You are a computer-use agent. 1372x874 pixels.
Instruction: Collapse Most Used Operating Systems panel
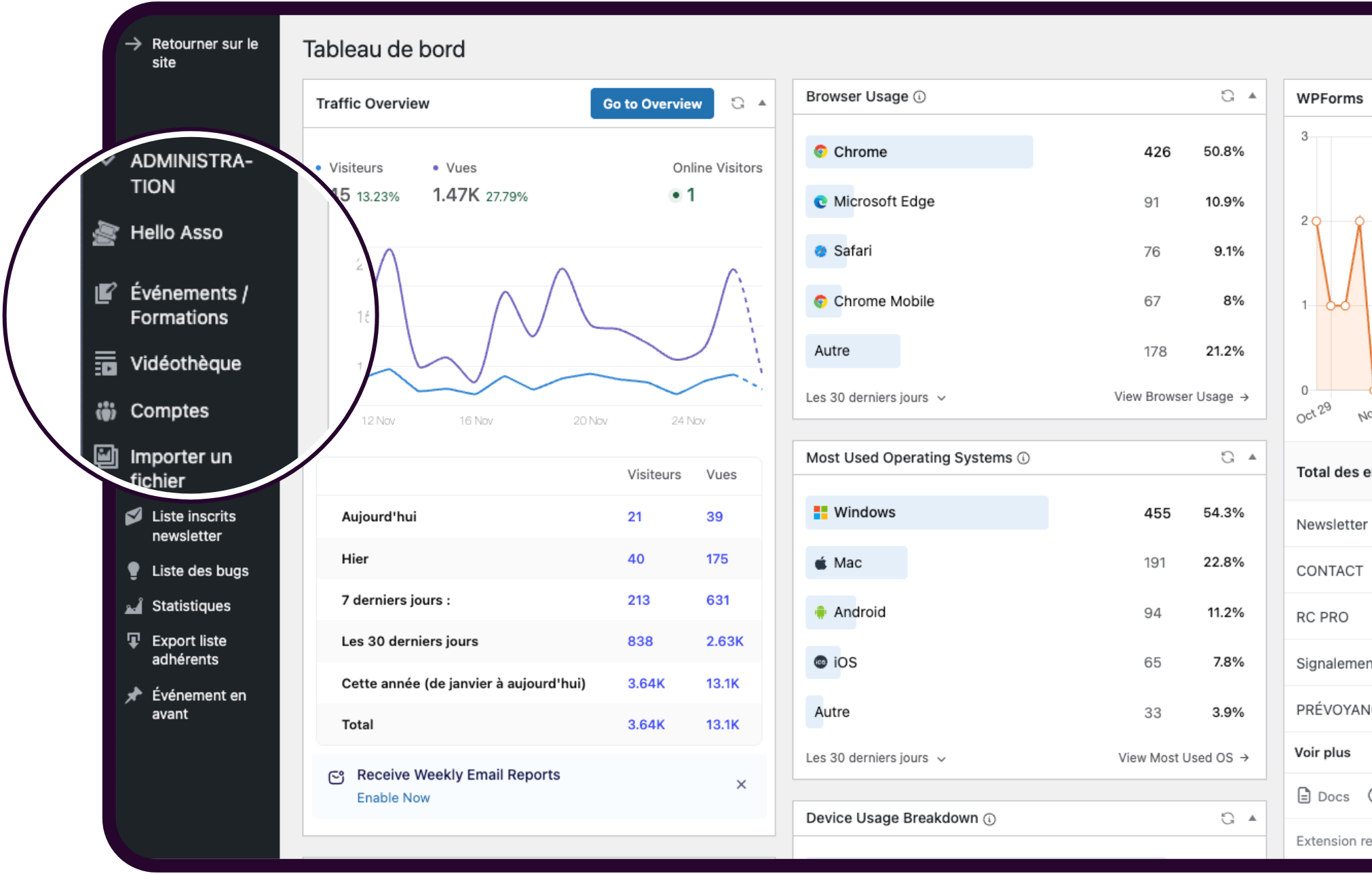pyautogui.click(x=1252, y=457)
